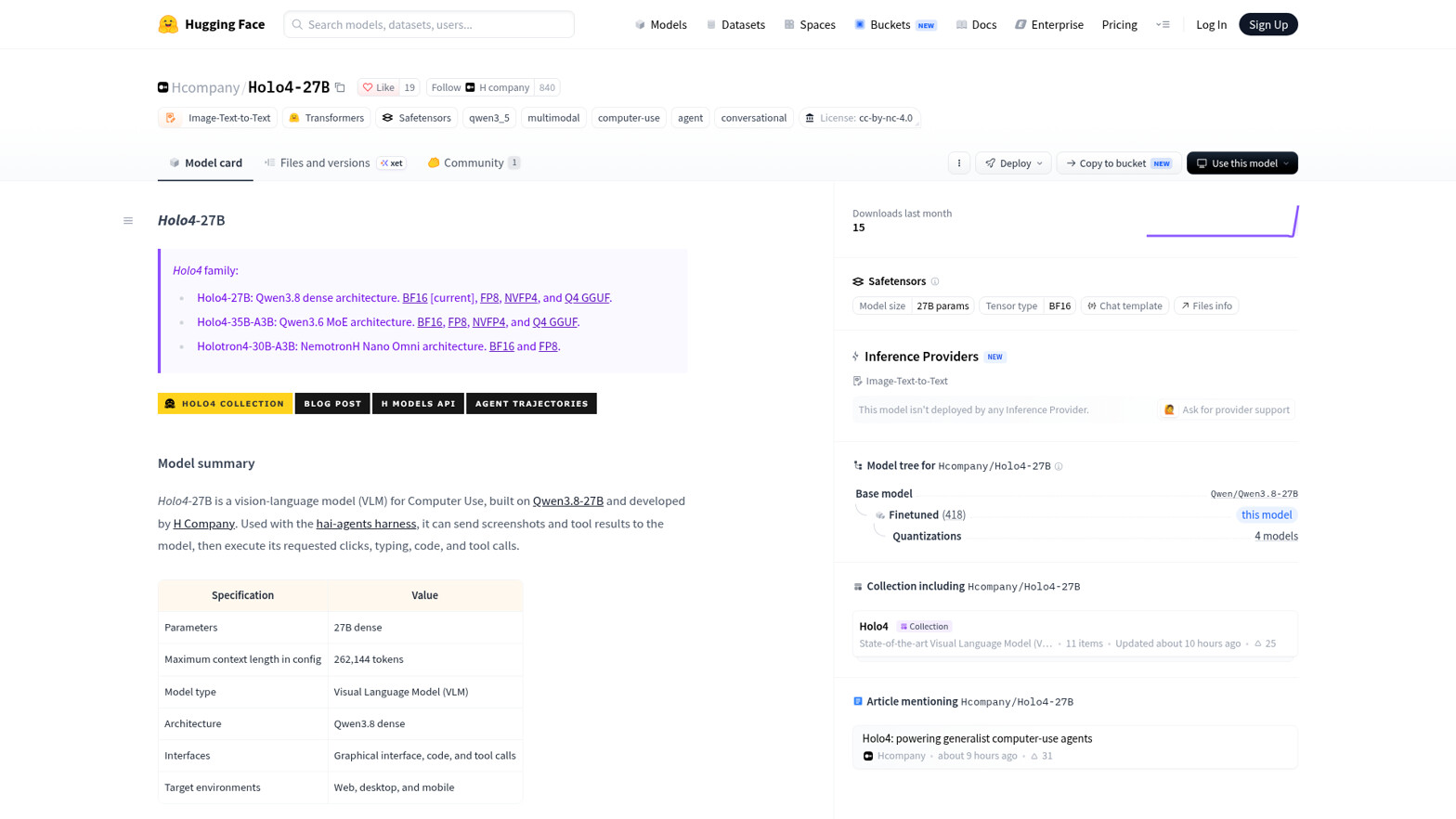Click the Hugging Face logo icon
Viewport: 1456px width, 819px height.
(x=168, y=24)
